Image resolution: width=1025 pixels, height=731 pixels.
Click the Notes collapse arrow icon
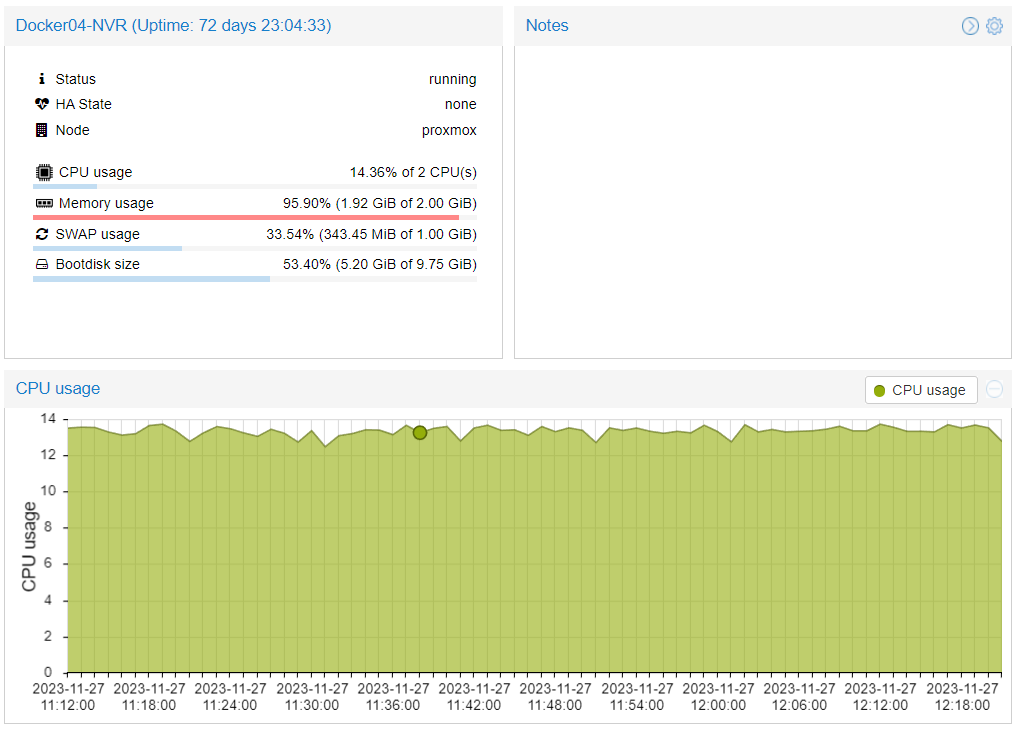click(x=970, y=26)
